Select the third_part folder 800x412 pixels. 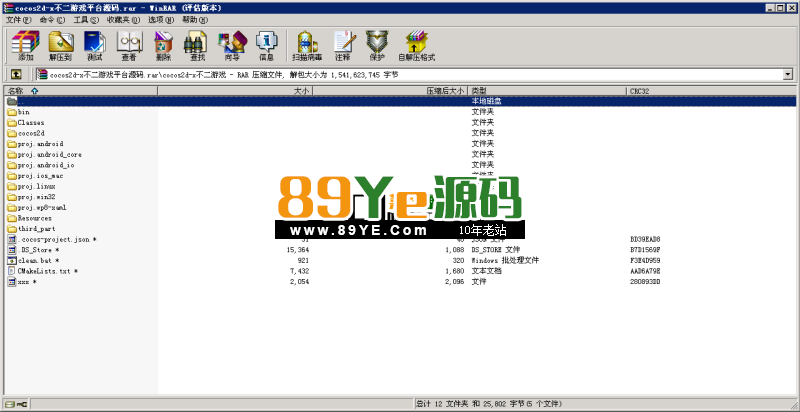[32, 229]
